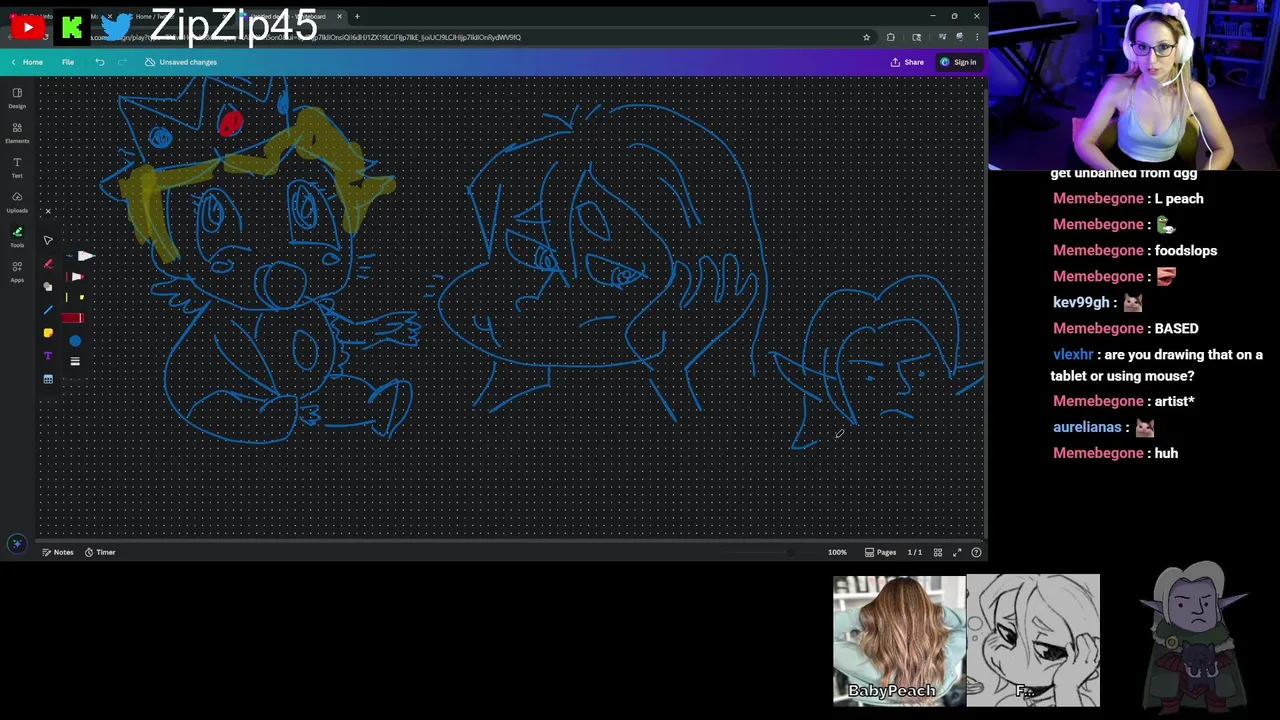
Task: Undo the last stroke
Action: pyautogui.click(x=100, y=62)
